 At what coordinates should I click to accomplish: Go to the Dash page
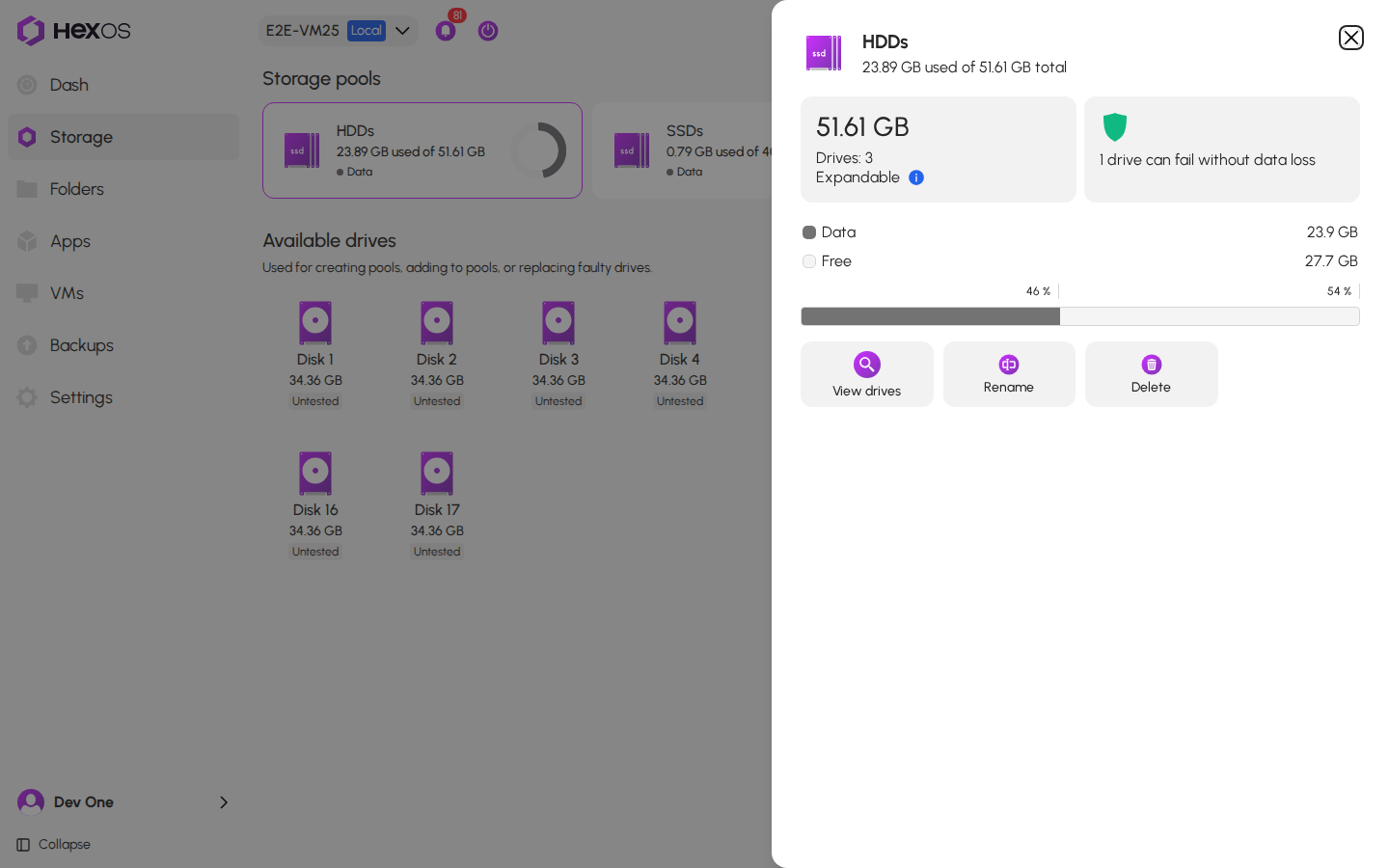[x=123, y=85]
